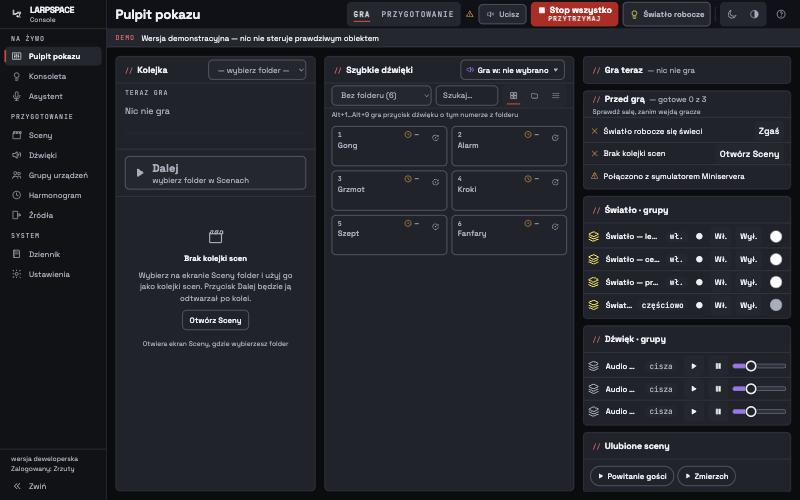Open Ustawienia in the sidebar
Screen dimensions: 800x500
(52, 274)
